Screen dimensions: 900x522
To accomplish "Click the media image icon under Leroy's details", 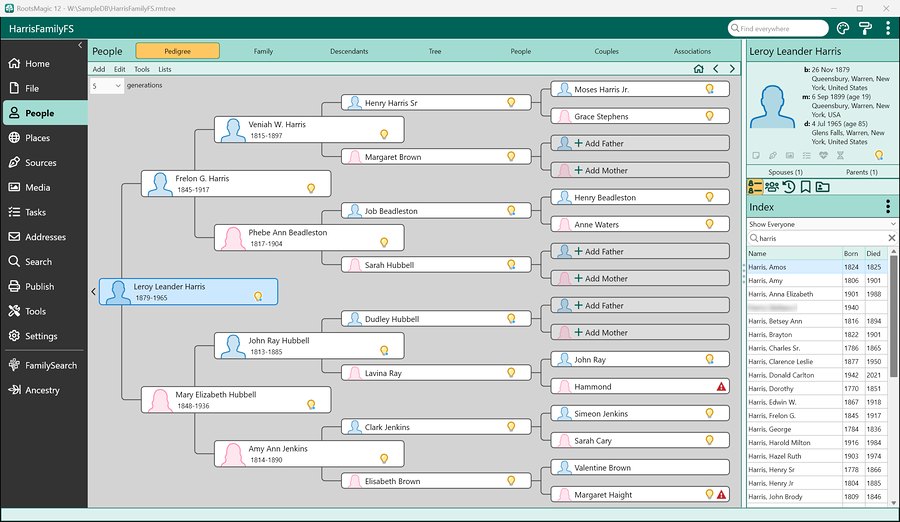I will 790,155.
